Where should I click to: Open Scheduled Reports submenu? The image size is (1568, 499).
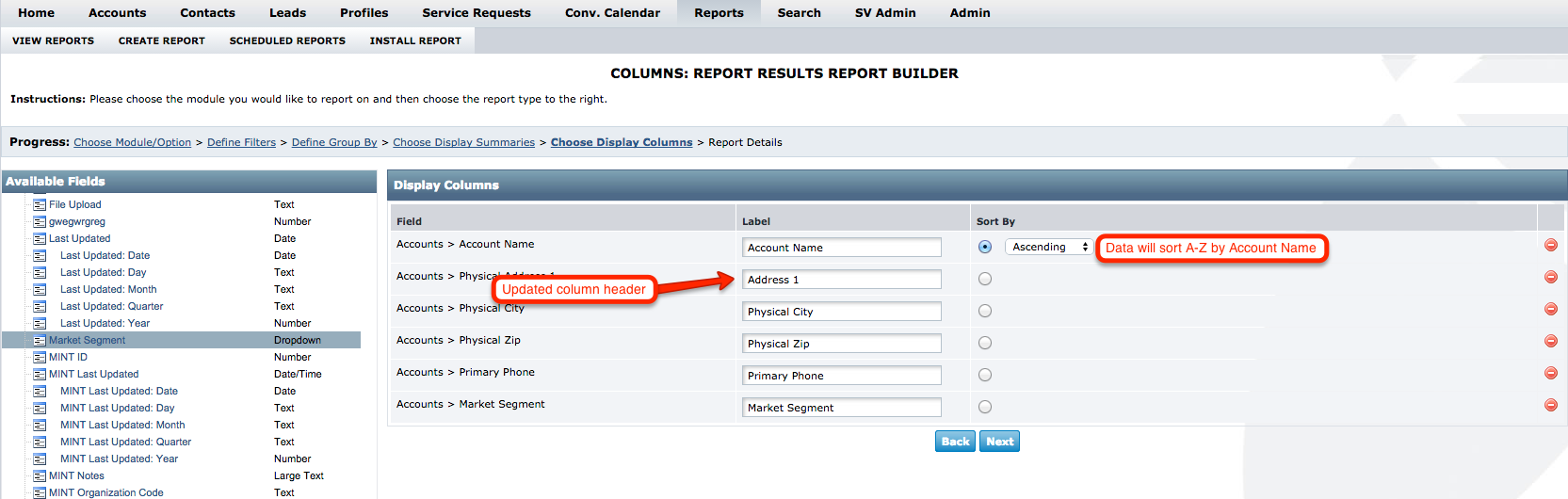pos(287,40)
